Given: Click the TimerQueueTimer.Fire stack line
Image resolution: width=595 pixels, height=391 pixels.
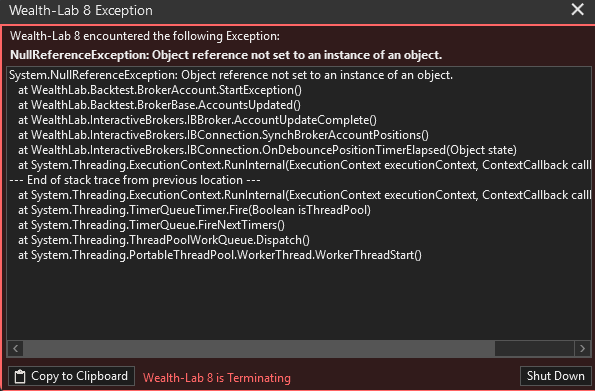Looking at the screenshot, I should pyautogui.click(x=194, y=210).
